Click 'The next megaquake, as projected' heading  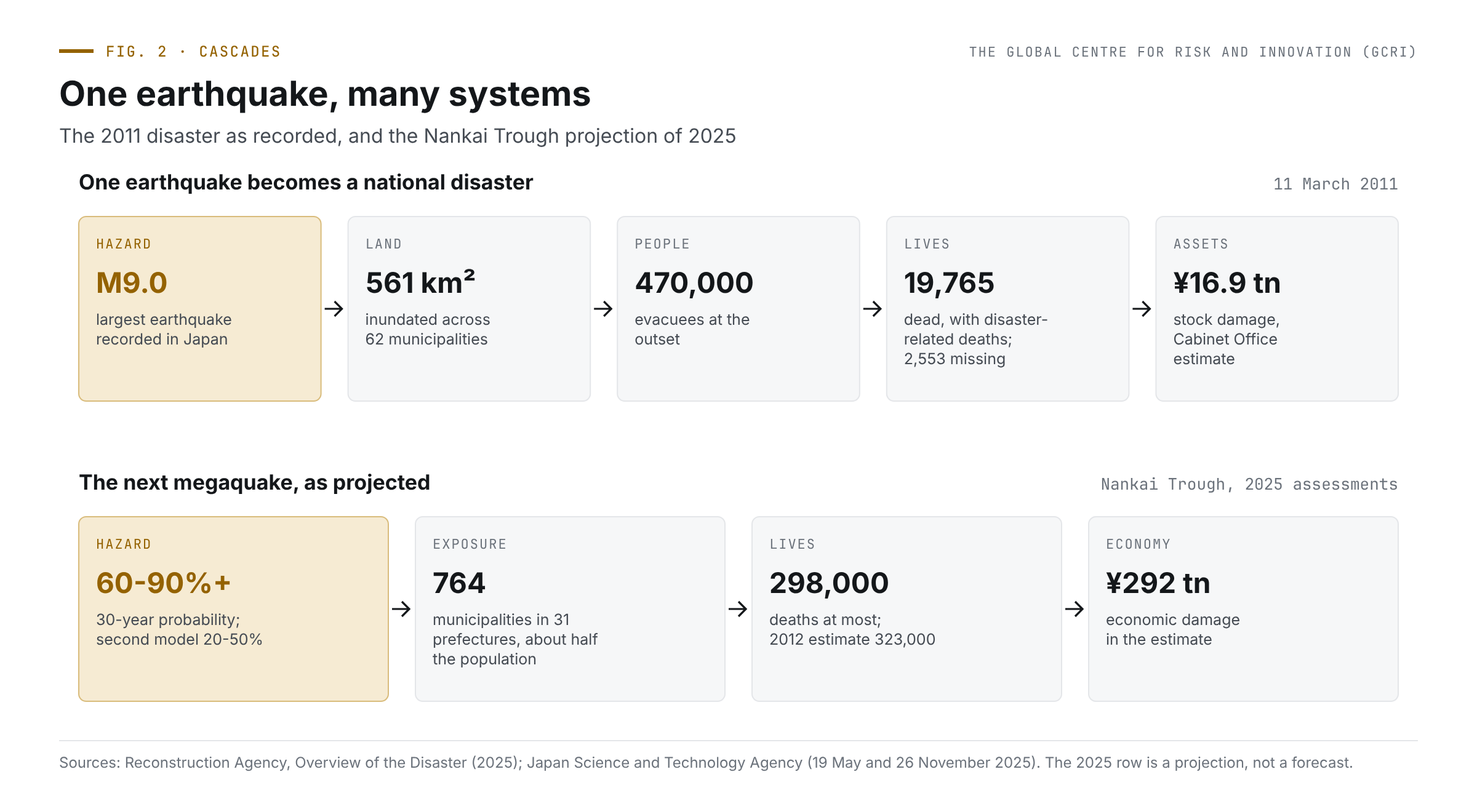[254, 483]
